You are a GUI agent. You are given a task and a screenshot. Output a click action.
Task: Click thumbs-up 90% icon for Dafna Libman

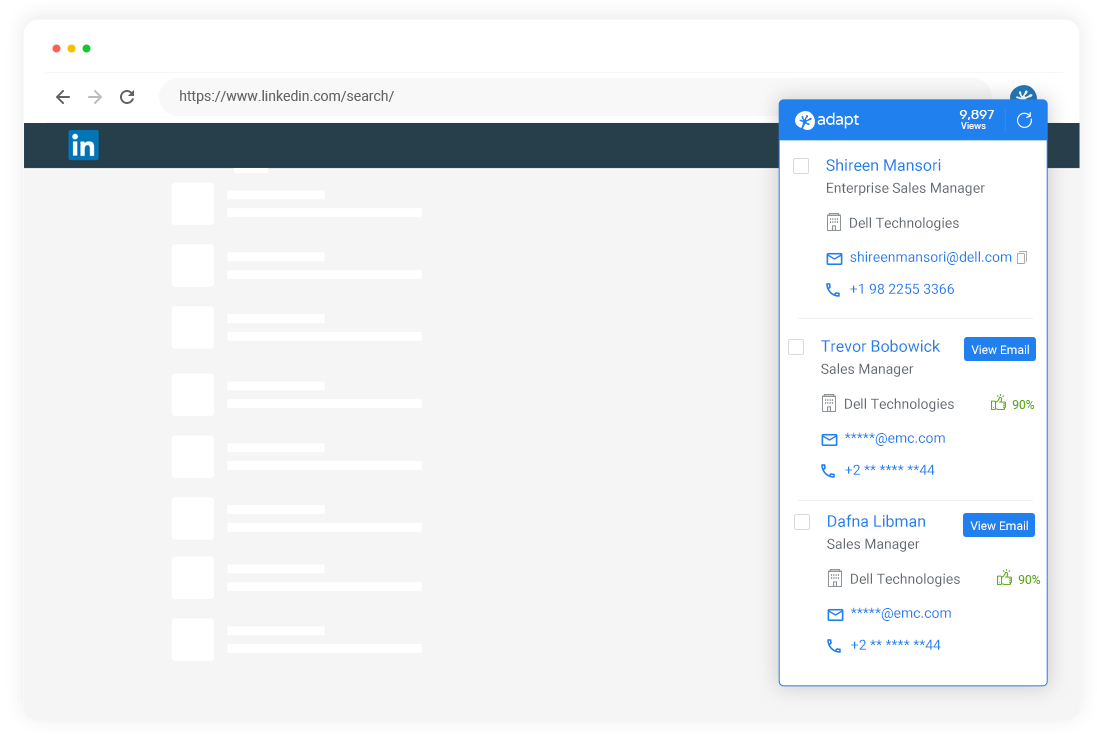pyautogui.click(x=1005, y=579)
